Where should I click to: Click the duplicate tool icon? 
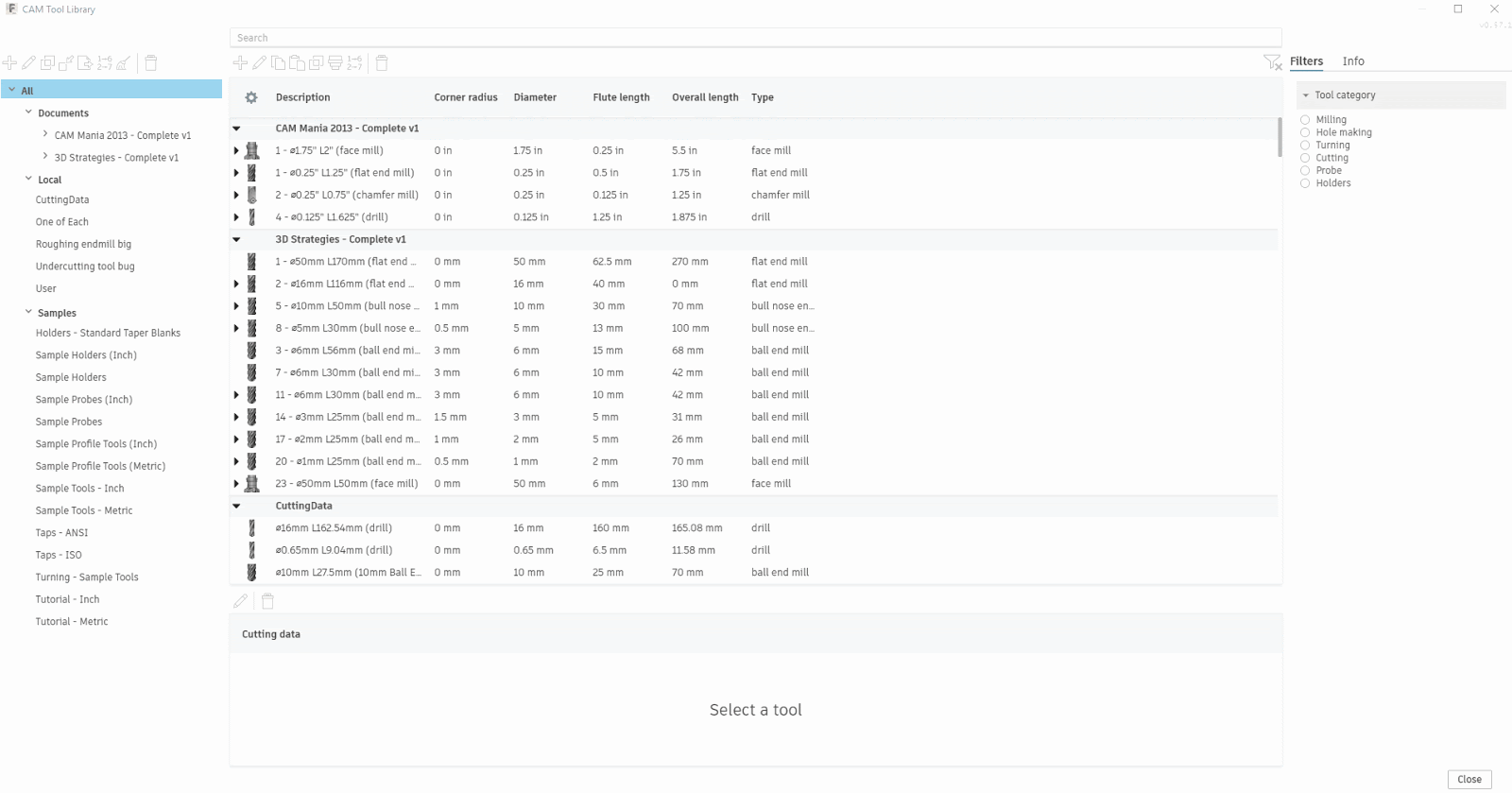(316, 63)
